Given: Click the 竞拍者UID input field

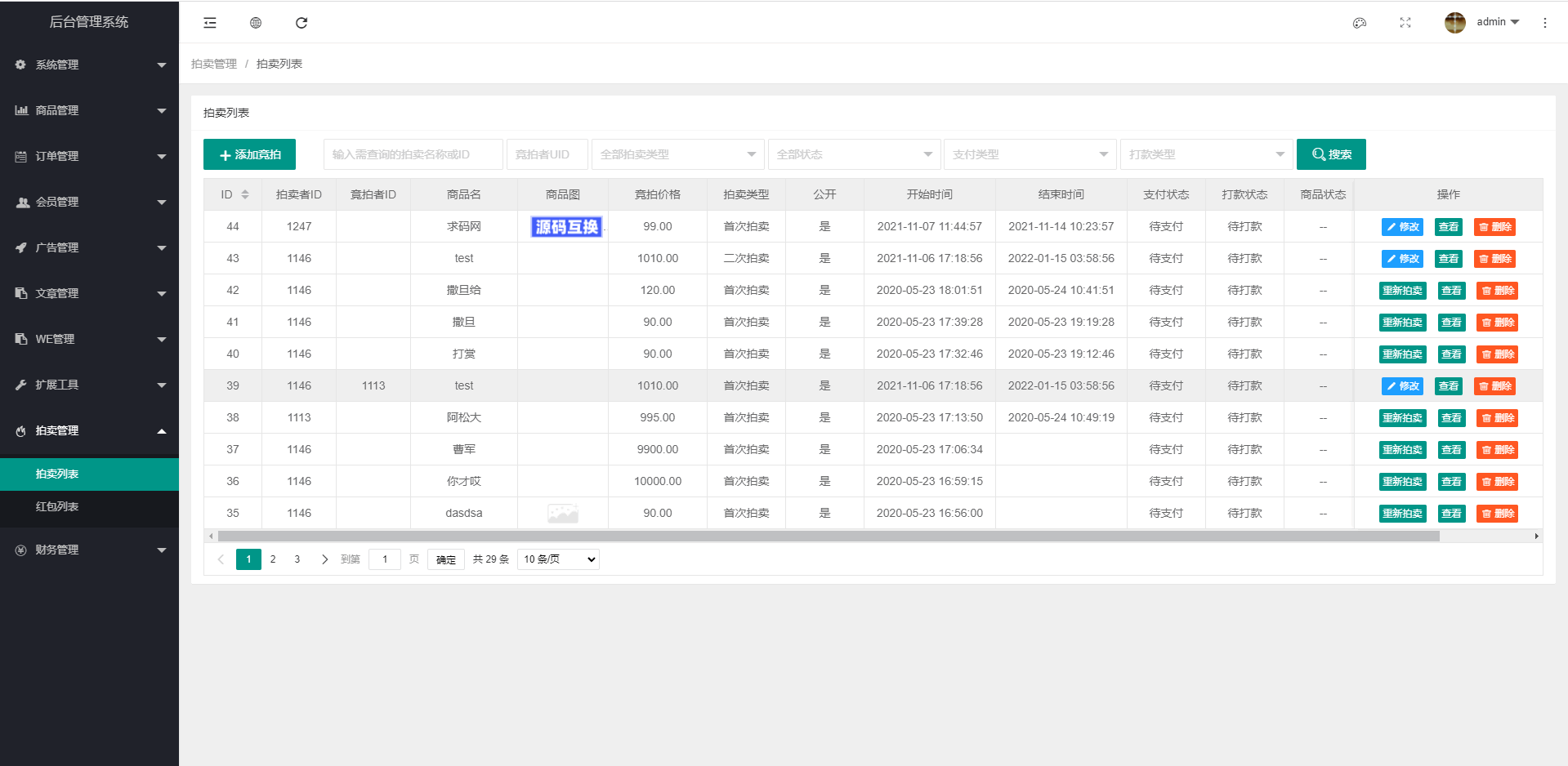Looking at the screenshot, I should click(547, 154).
